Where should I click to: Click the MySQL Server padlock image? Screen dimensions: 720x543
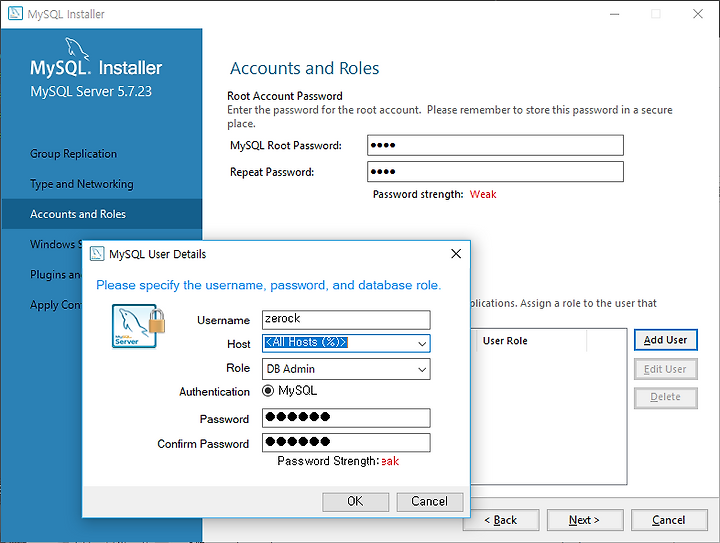tap(138, 326)
